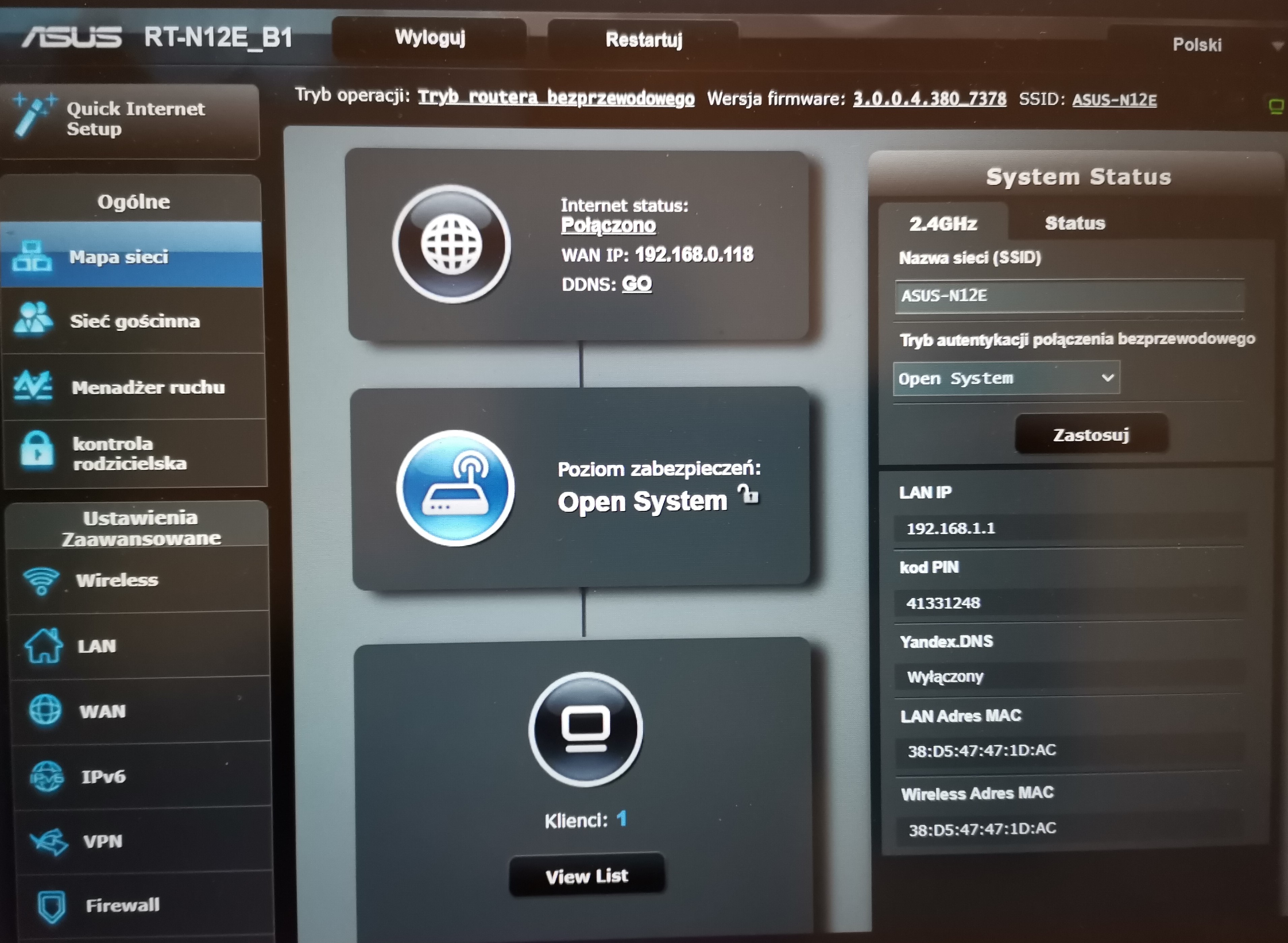
Task: Click the Sieć gościnna people icon
Action: (x=33, y=319)
